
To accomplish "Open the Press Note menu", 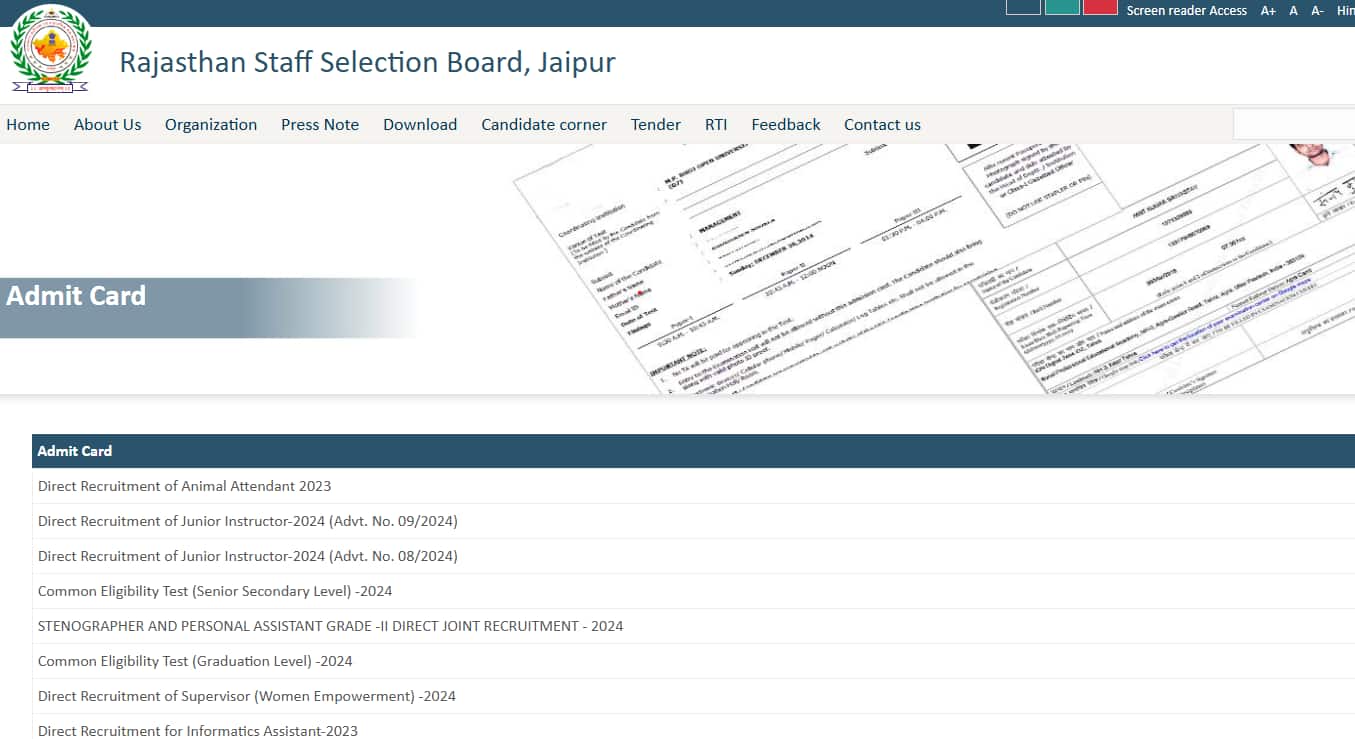I will [320, 125].
